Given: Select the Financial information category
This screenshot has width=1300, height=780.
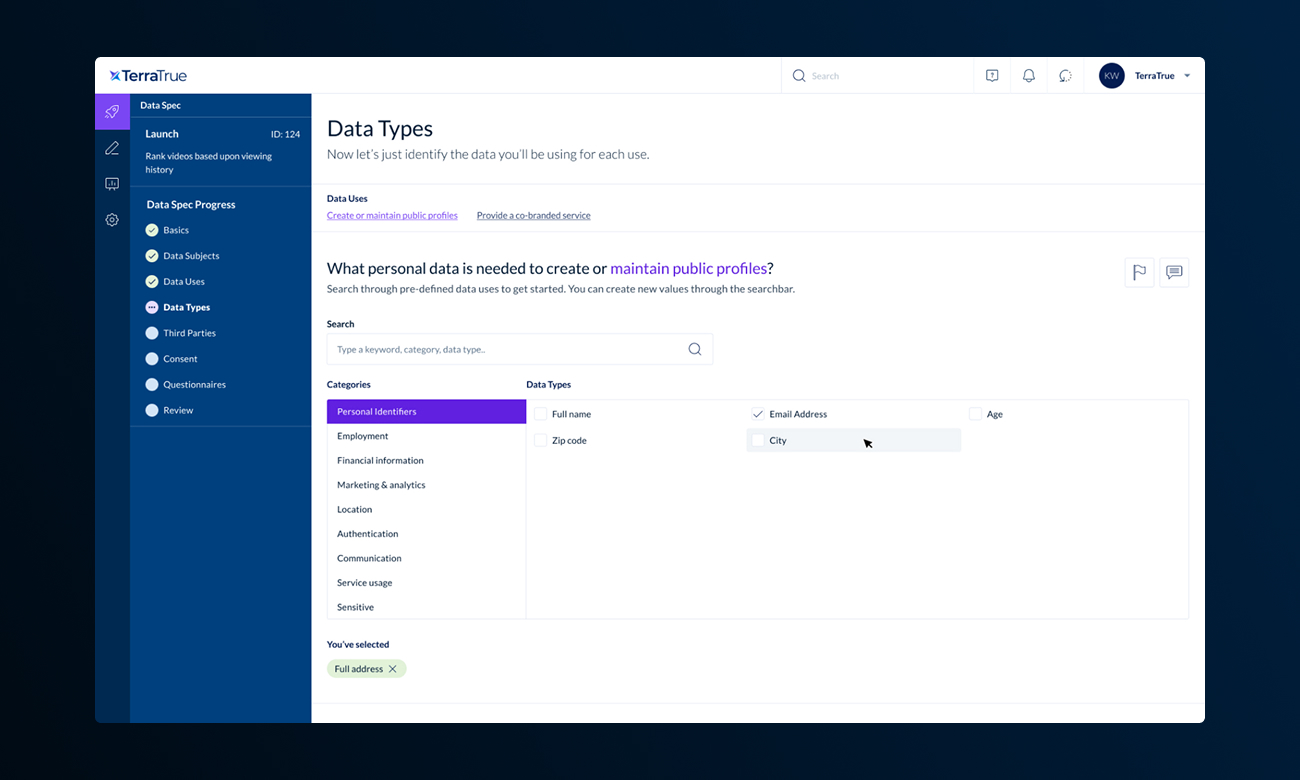Looking at the screenshot, I should tap(426, 461).
